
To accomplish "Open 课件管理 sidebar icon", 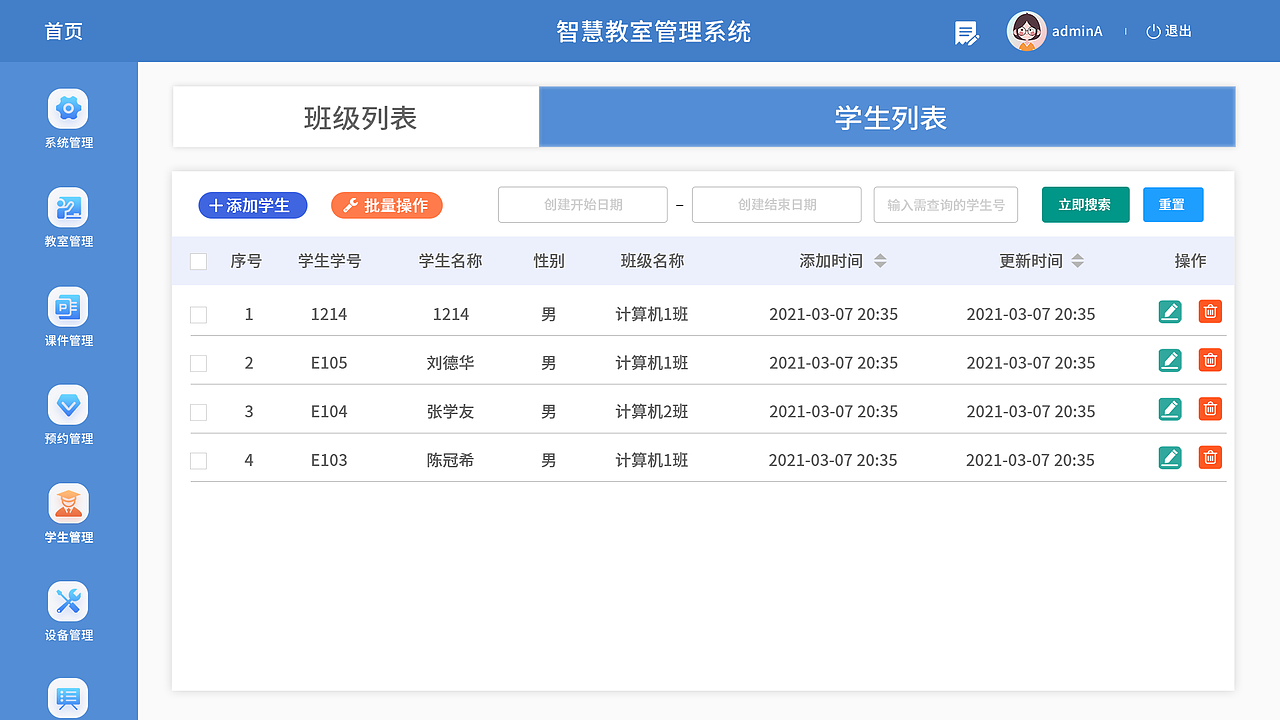I will [68, 306].
